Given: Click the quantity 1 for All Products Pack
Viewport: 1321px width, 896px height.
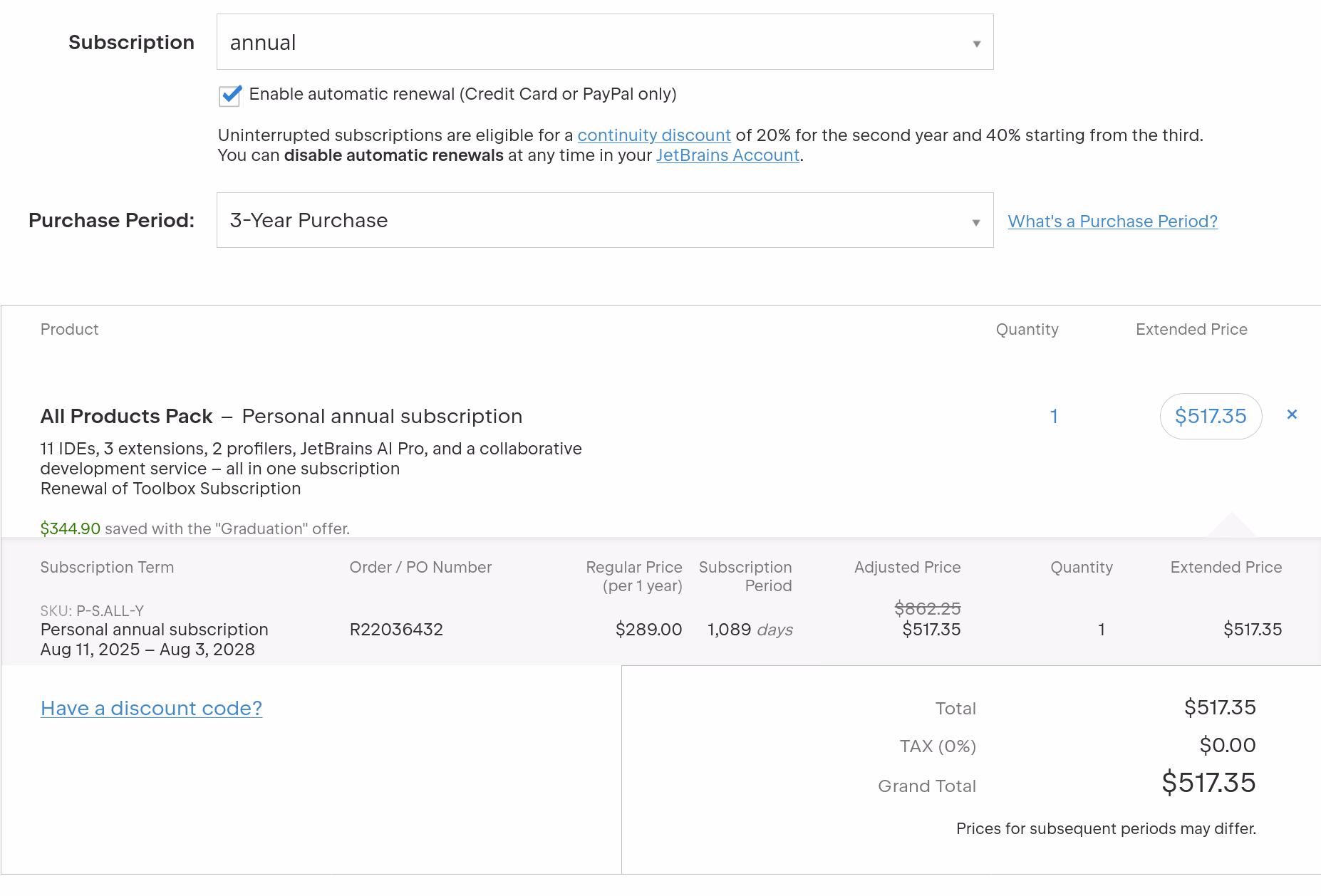Looking at the screenshot, I should [1054, 416].
